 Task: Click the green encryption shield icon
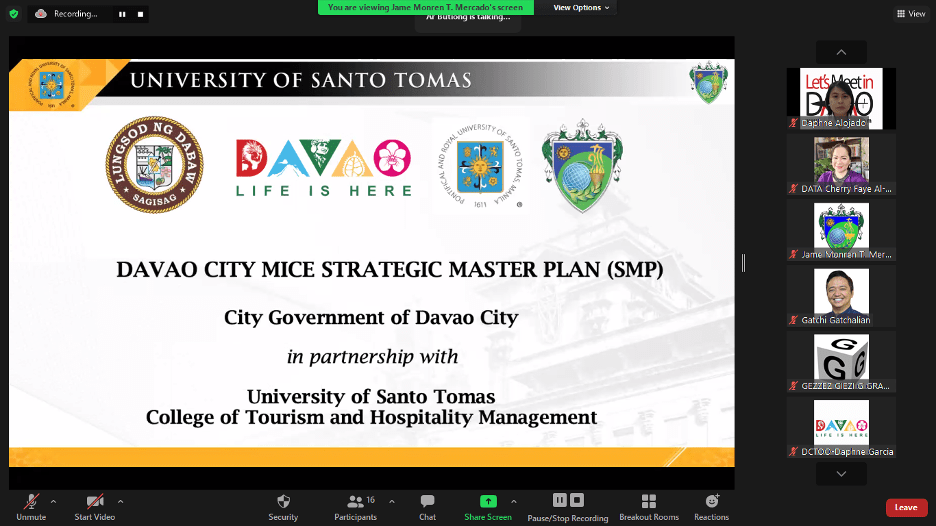click(x=14, y=14)
